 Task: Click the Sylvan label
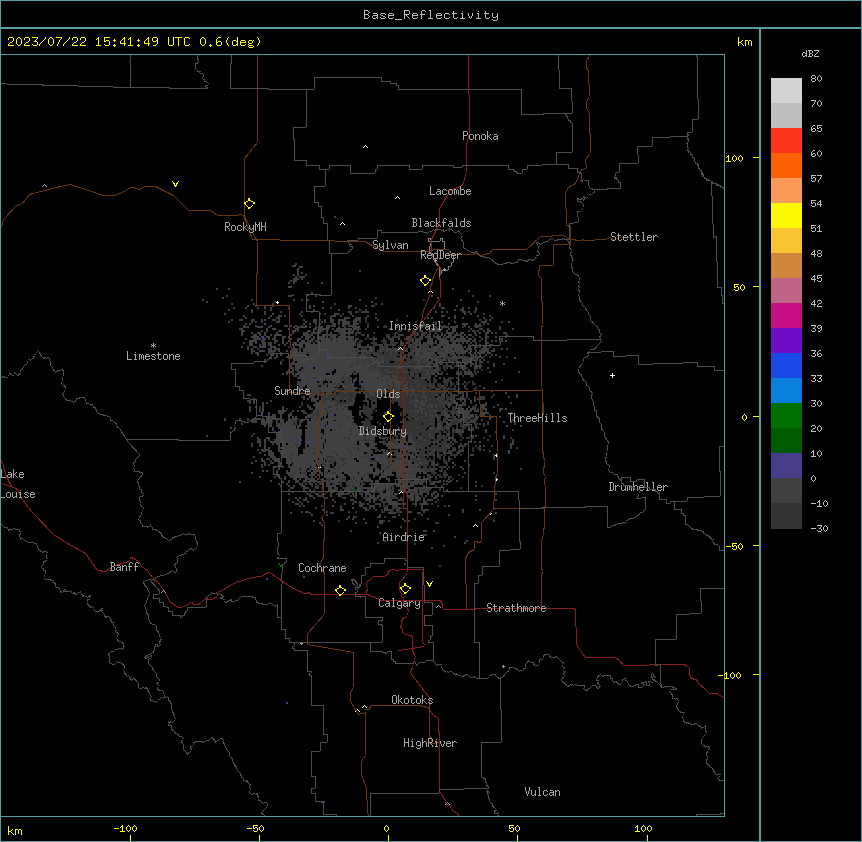click(x=390, y=245)
